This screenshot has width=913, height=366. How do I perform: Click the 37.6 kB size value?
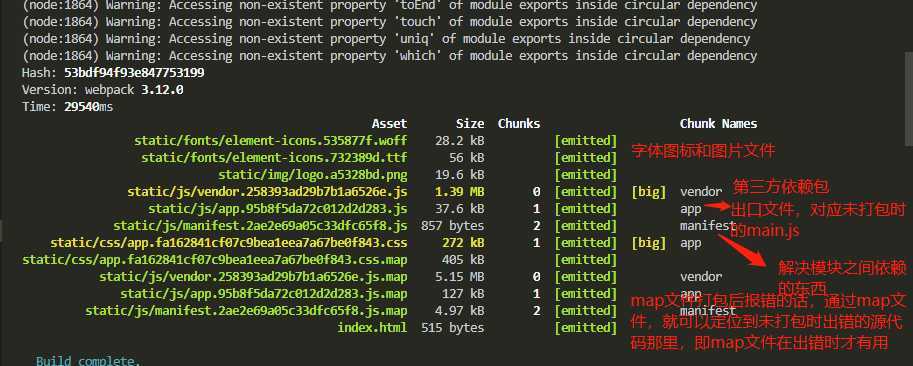pos(459,208)
